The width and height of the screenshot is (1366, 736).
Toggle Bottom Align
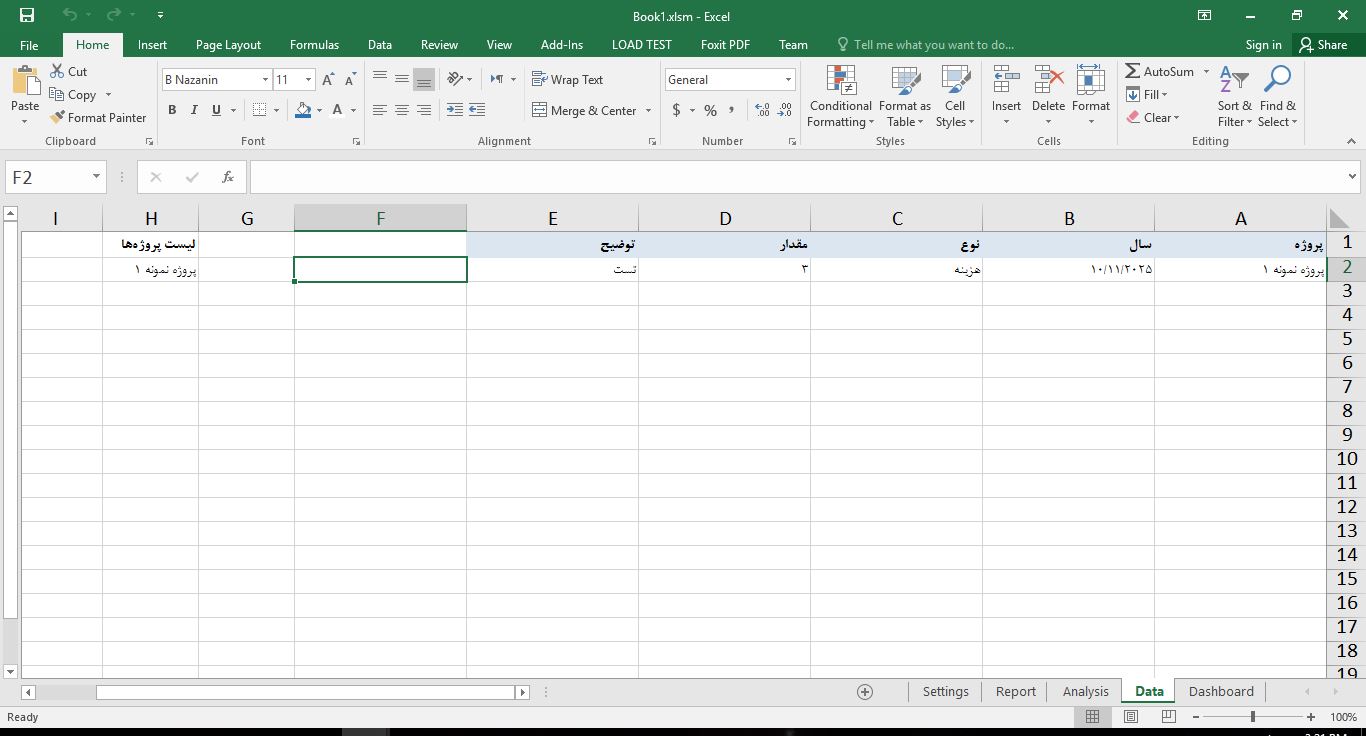tap(423, 79)
